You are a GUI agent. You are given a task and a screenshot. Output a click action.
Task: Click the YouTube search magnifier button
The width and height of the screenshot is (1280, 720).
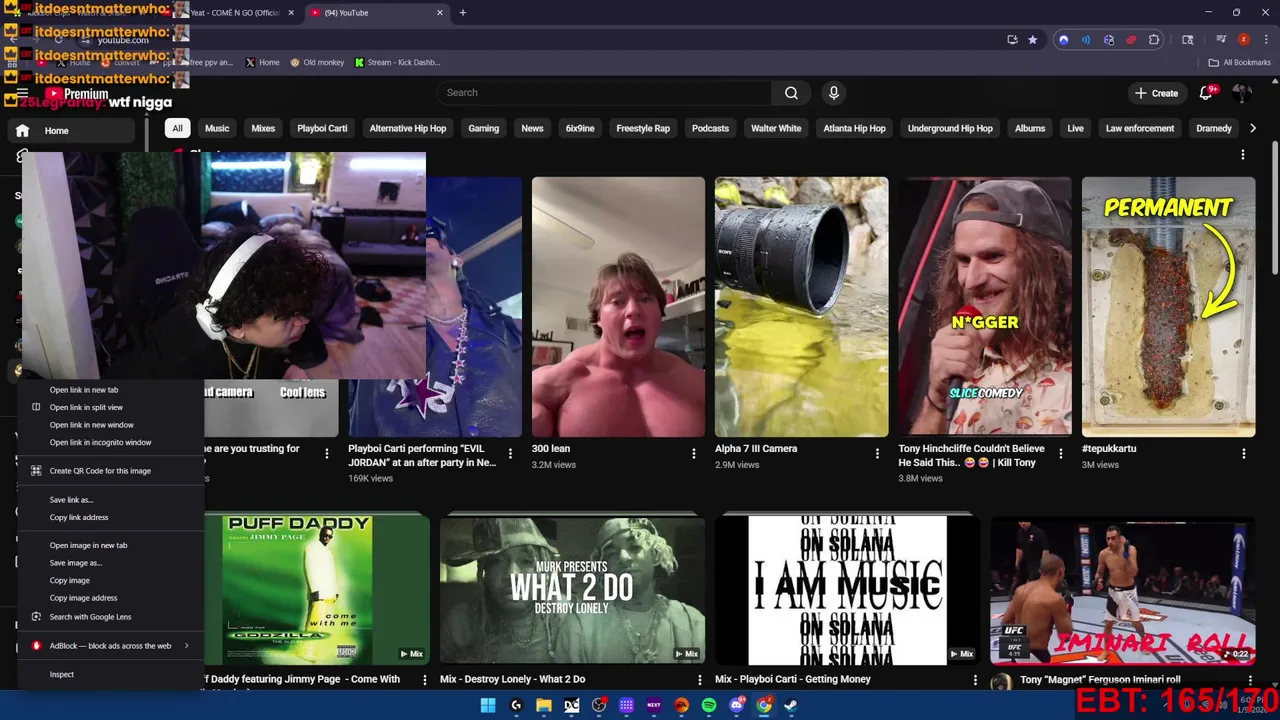(791, 93)
